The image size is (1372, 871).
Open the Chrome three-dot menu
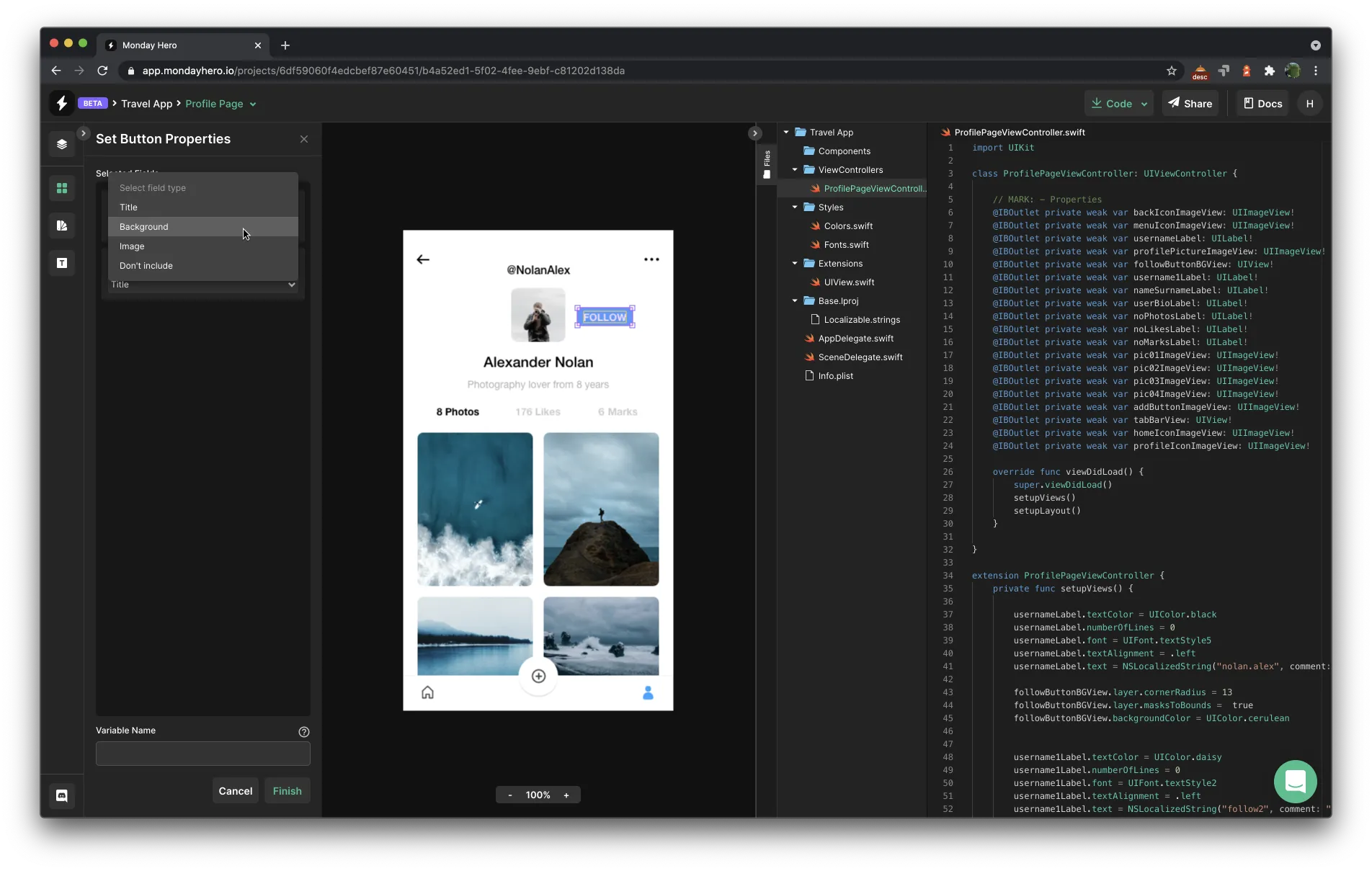(x=1316, y=71)
